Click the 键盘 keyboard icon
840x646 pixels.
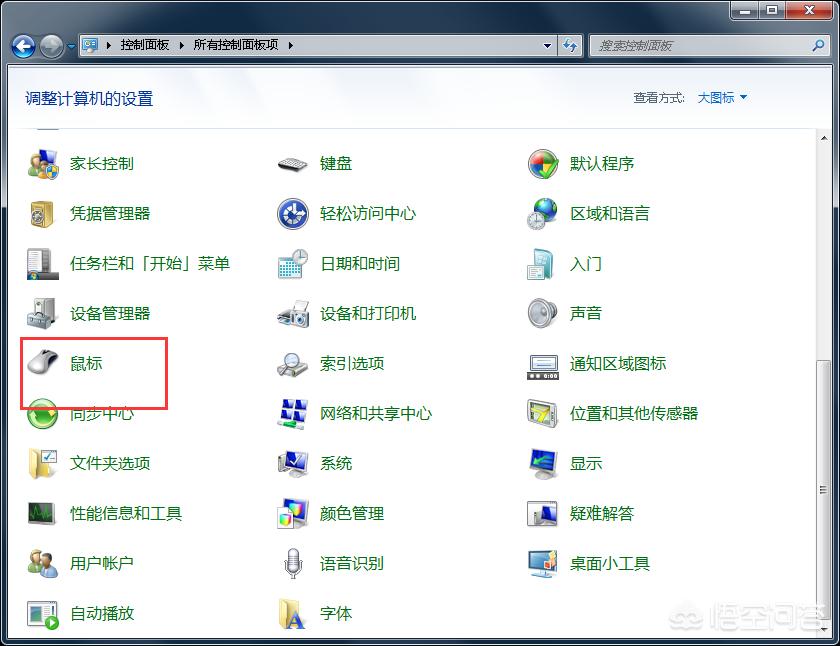tap(292, 164)
